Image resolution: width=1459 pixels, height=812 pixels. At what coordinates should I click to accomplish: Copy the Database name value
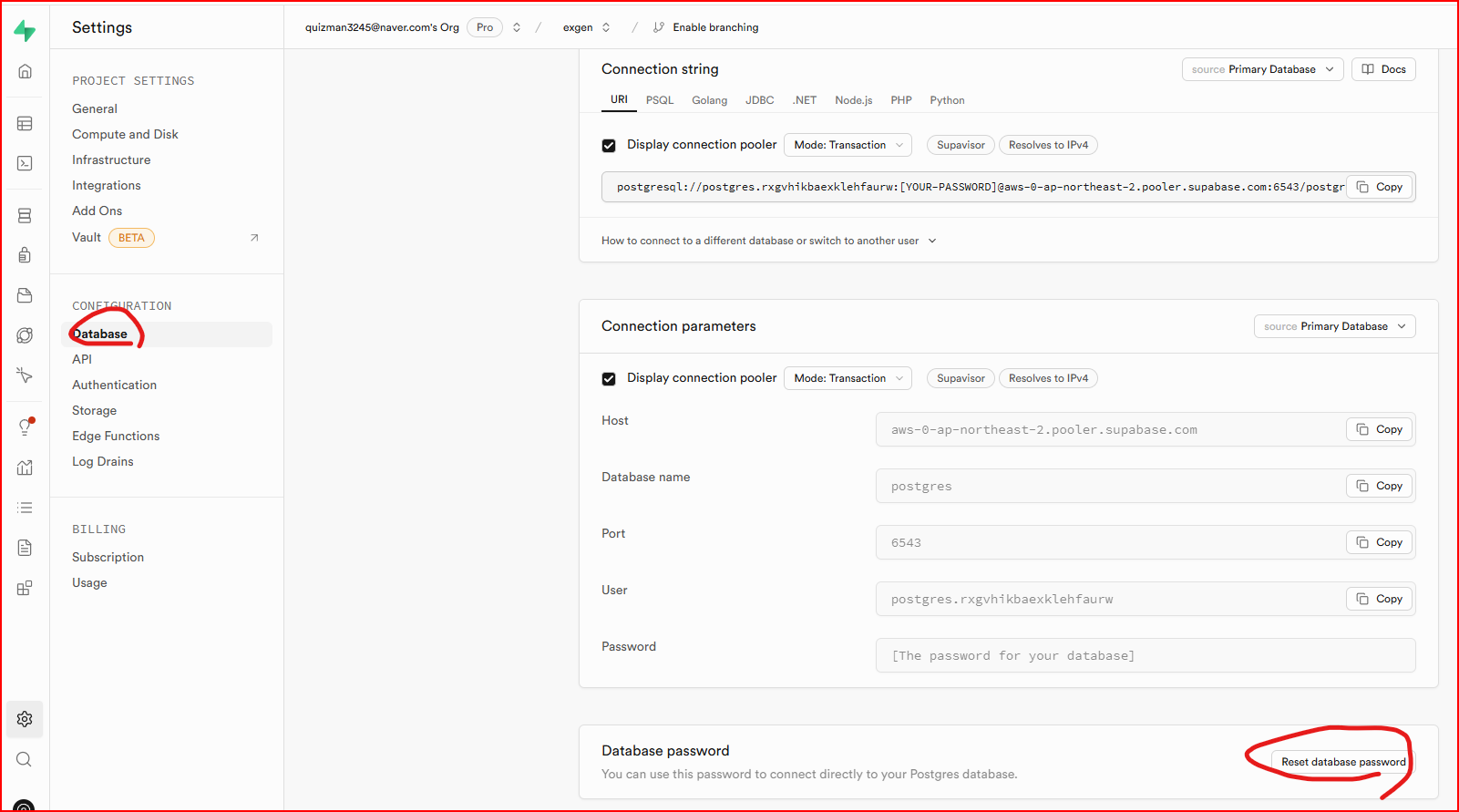pos(1379,486)
